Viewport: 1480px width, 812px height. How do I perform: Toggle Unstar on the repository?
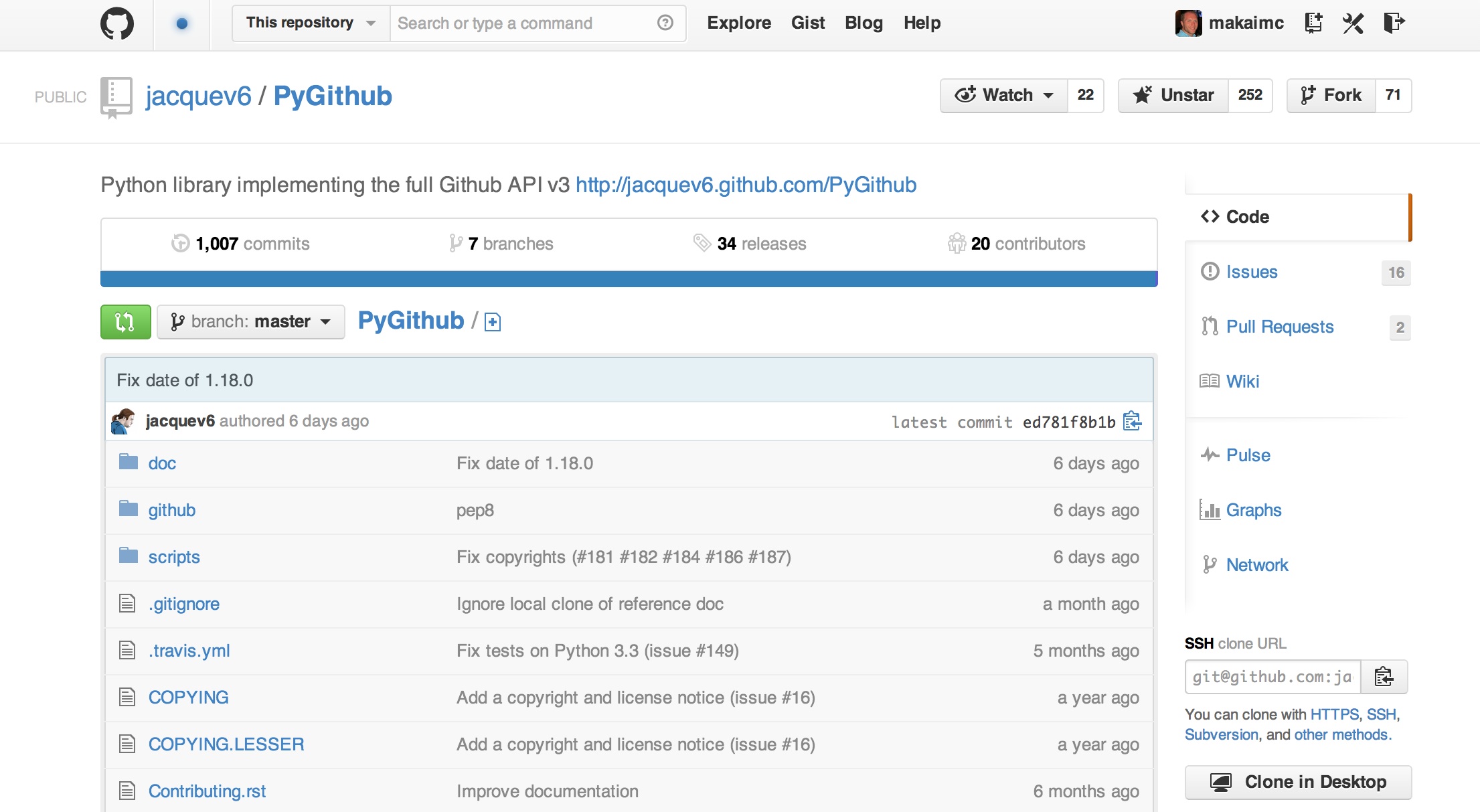[x=1173, y=95]
